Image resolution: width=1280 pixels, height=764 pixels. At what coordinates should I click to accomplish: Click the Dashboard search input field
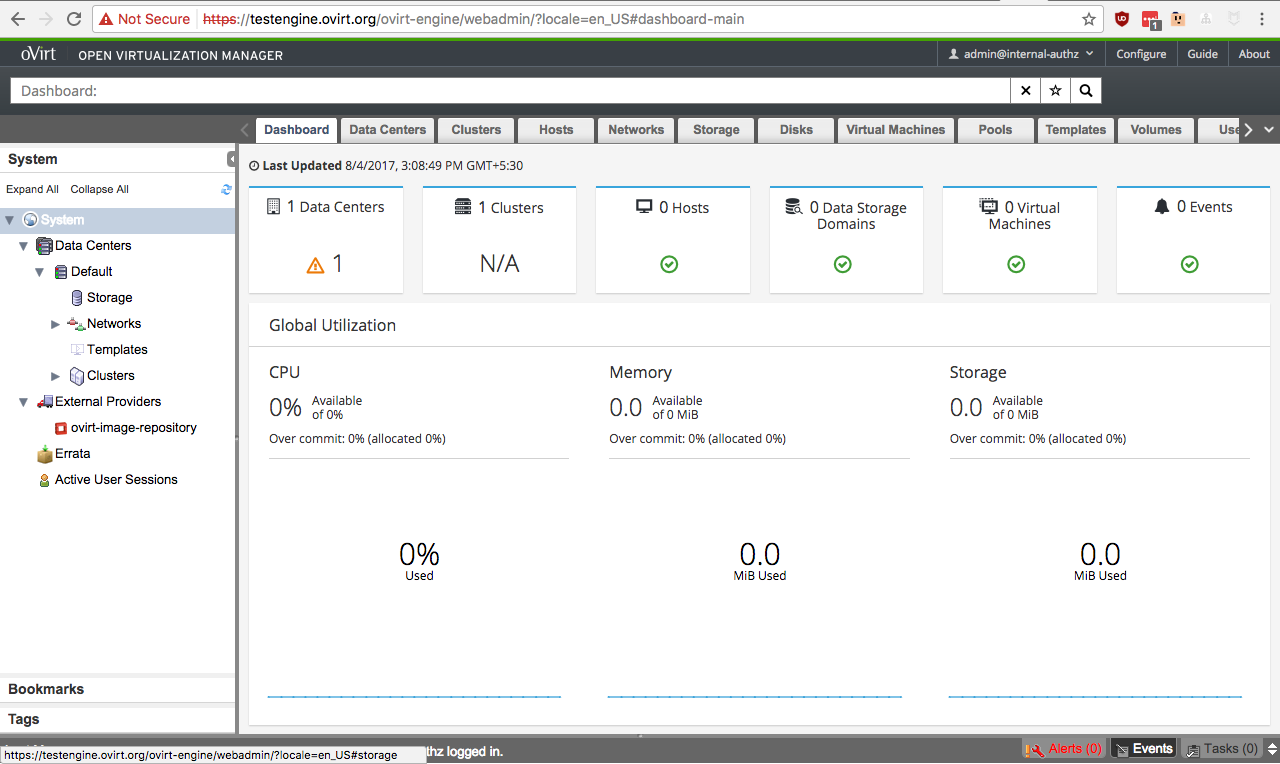pyautogui.click(x=510, y=91)
